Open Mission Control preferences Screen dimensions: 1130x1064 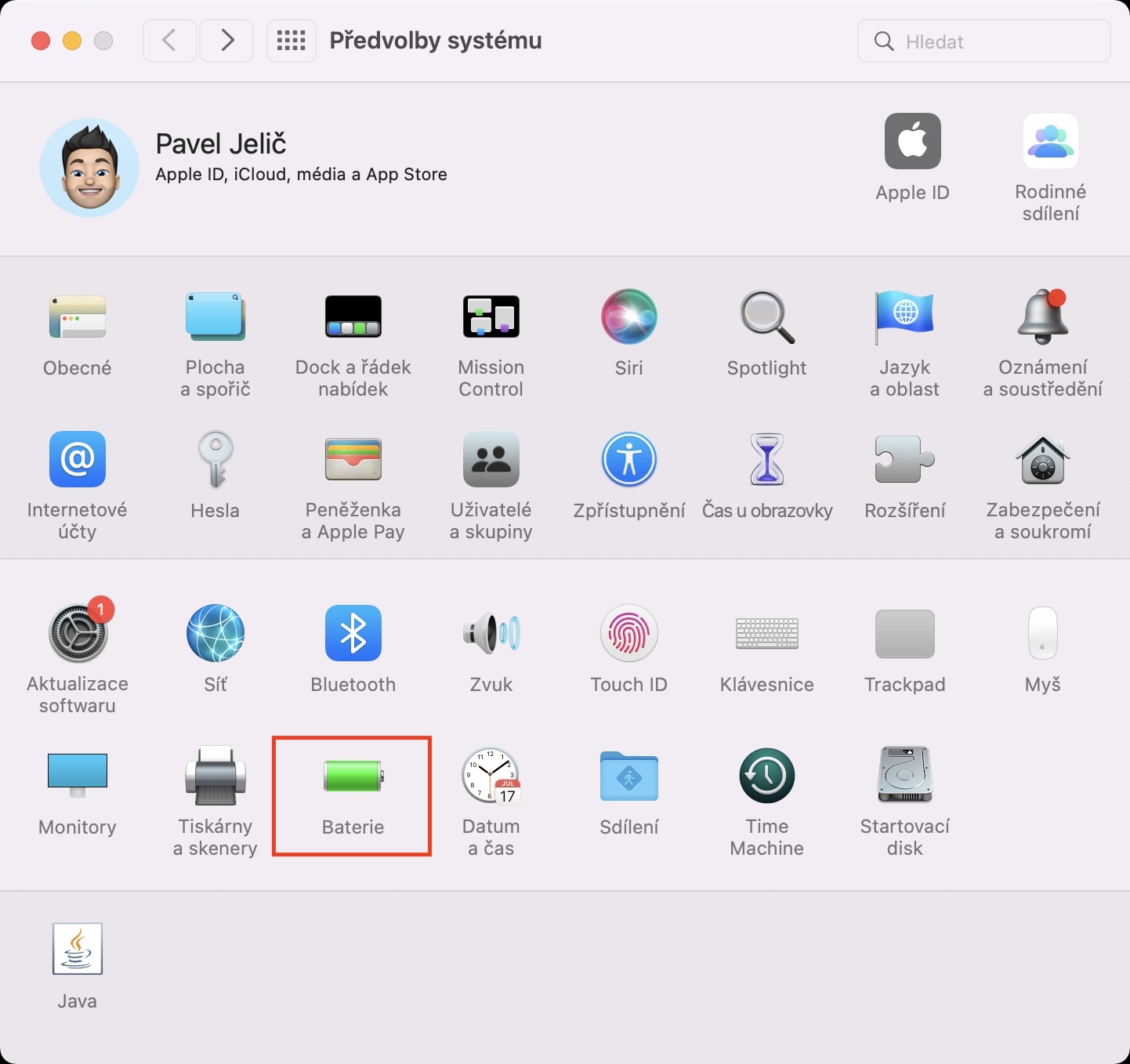pos(491,317)
